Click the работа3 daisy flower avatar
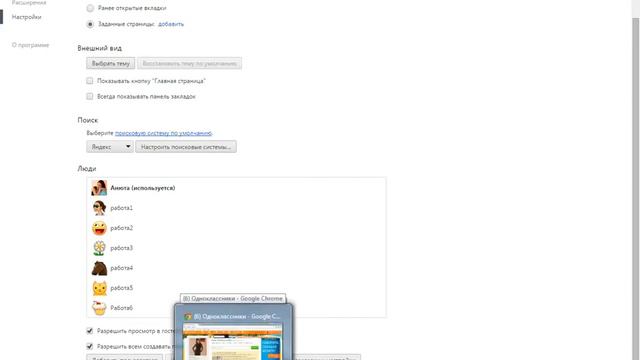This screenshot has width=640, height=360. coord(99,248)
